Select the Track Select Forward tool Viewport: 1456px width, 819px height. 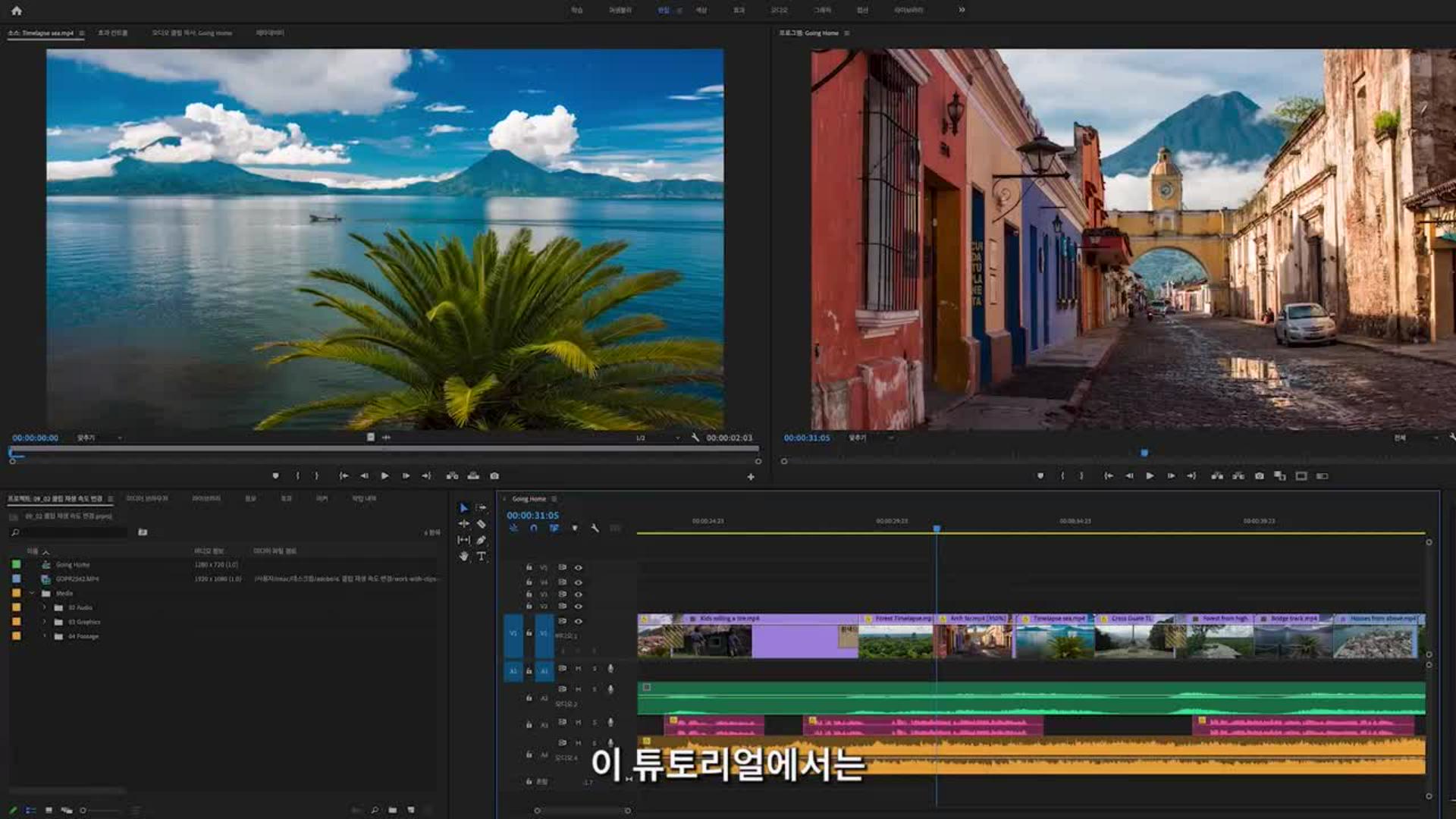coord(481,507)
